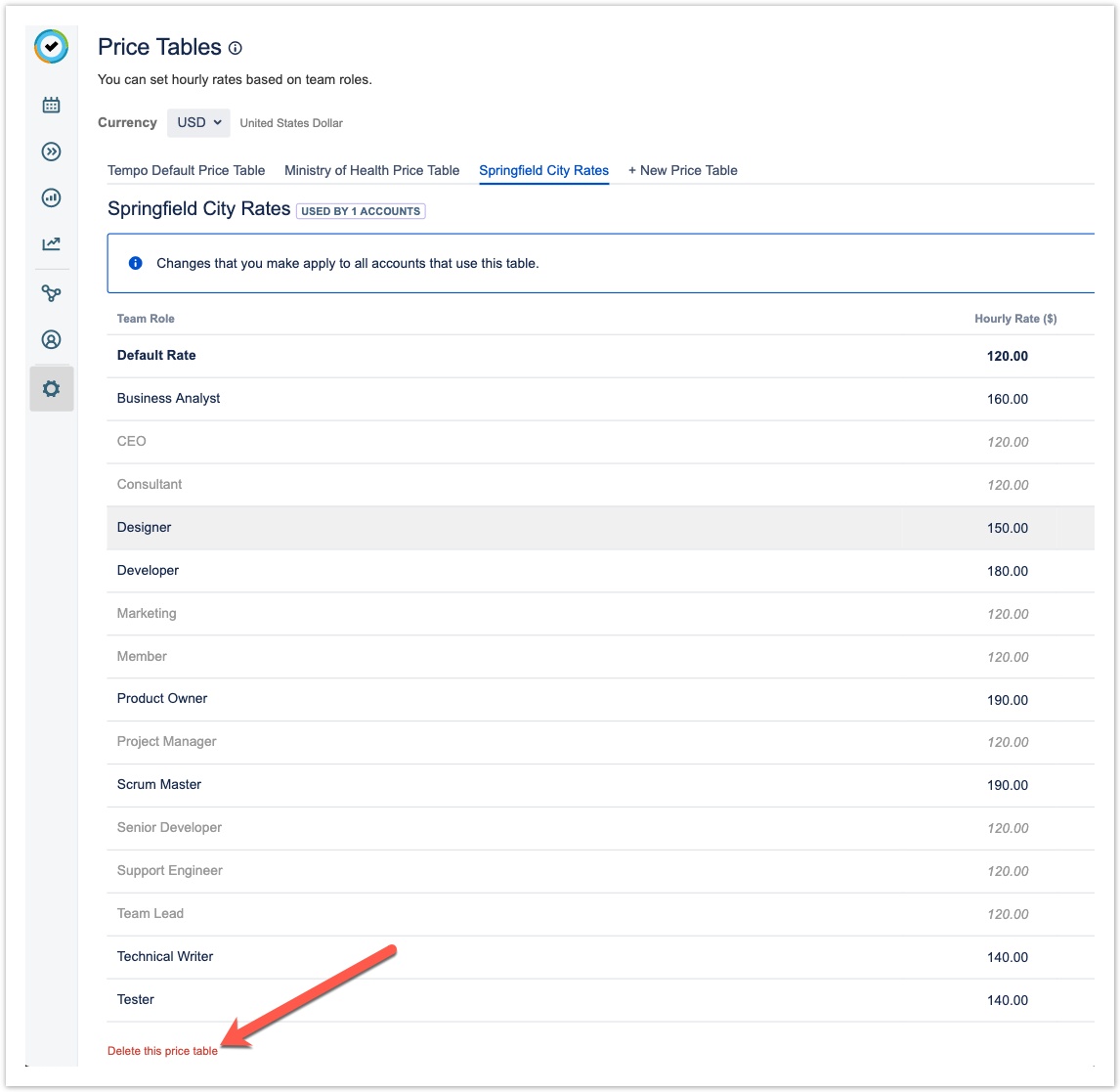Click the Developer hourly rate 180.00
The width and height of the screenshot is (1120, 1092).
coord(1007,571)
